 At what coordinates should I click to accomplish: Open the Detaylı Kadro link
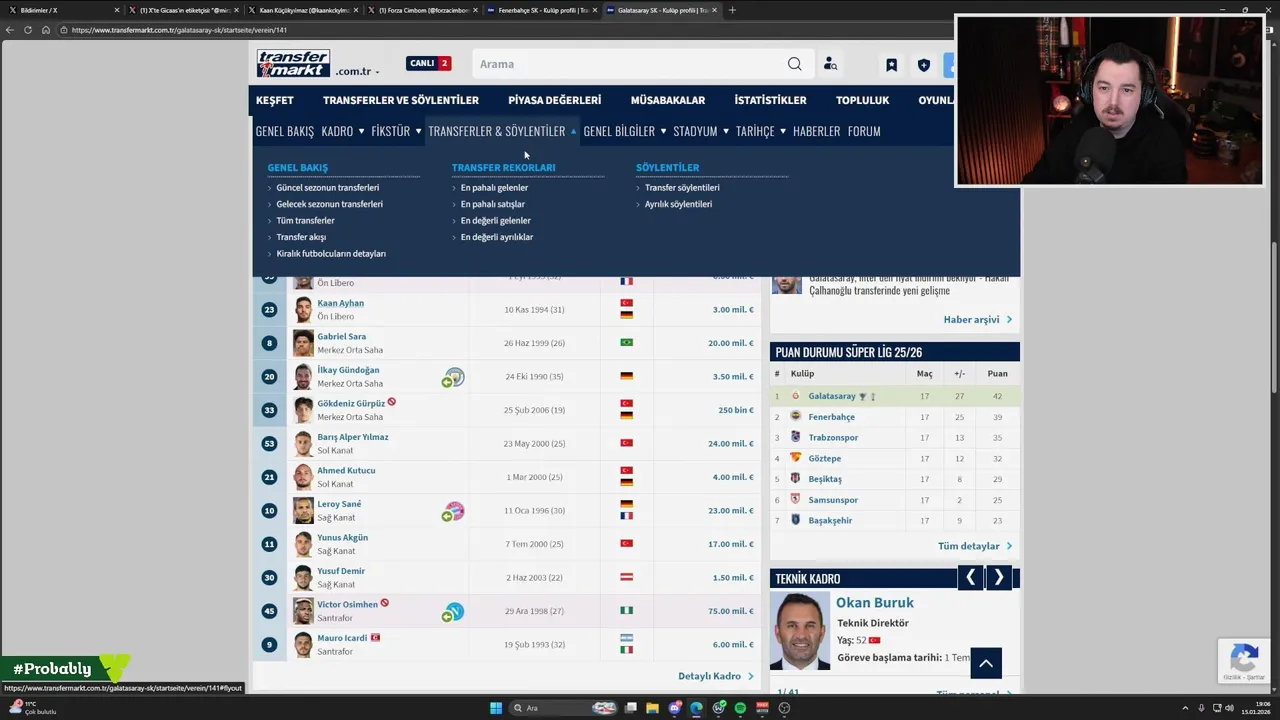coord(715,676)
